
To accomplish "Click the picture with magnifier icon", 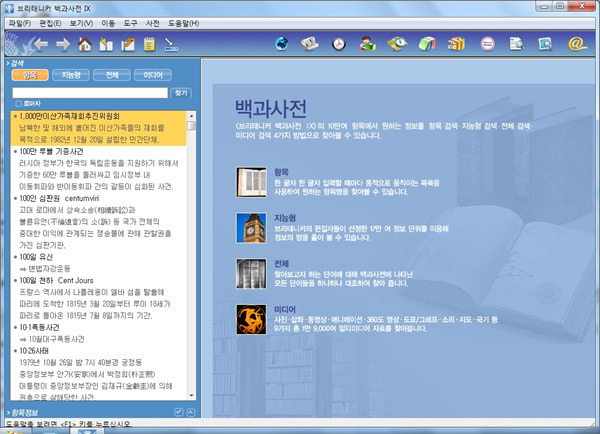I will tap(545, 44).
